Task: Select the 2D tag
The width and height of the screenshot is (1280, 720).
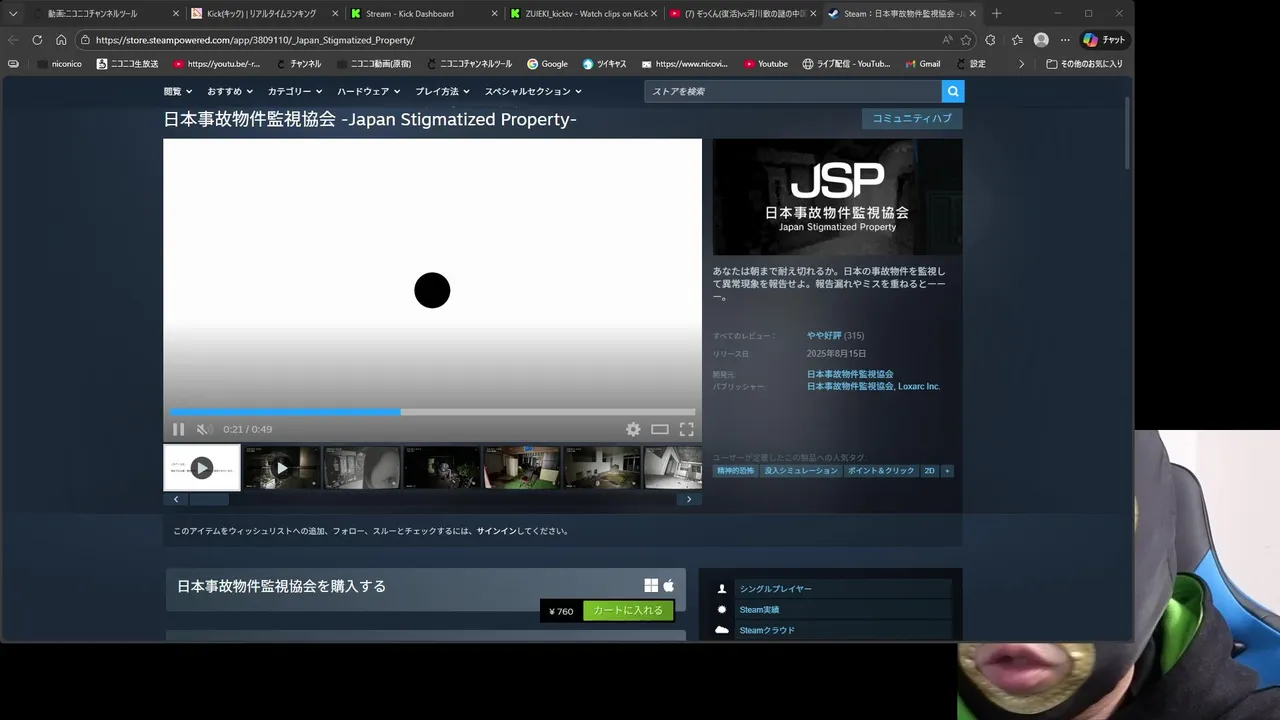Action: (x=929, y=470)
